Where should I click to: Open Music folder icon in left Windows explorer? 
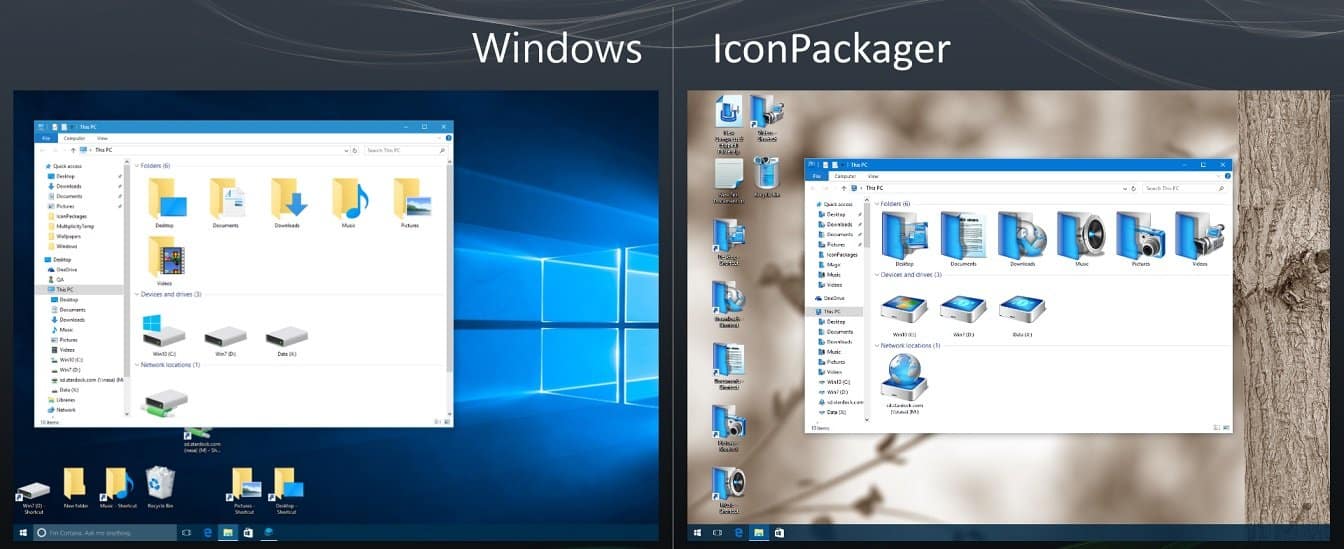click(x=349, y=200)
